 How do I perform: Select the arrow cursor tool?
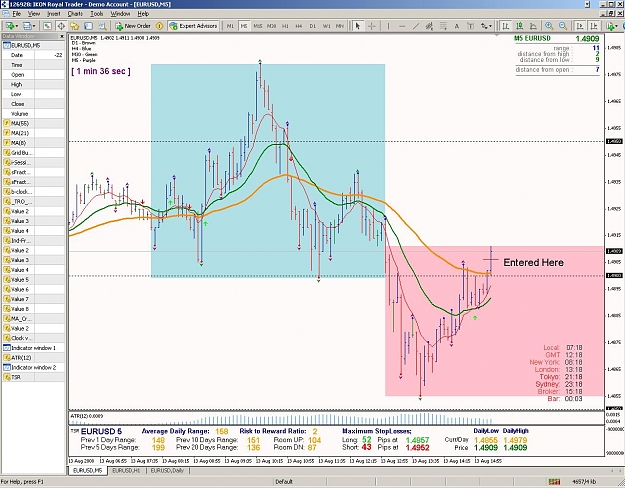pos(358,26)
